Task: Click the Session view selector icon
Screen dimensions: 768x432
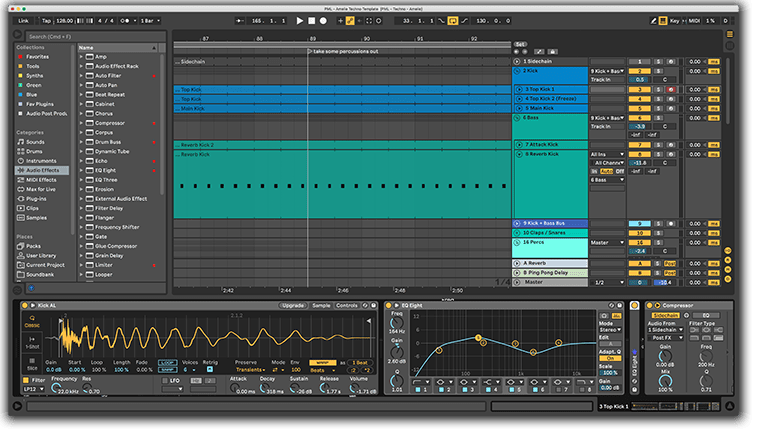Action: click(x=729, y=45)
